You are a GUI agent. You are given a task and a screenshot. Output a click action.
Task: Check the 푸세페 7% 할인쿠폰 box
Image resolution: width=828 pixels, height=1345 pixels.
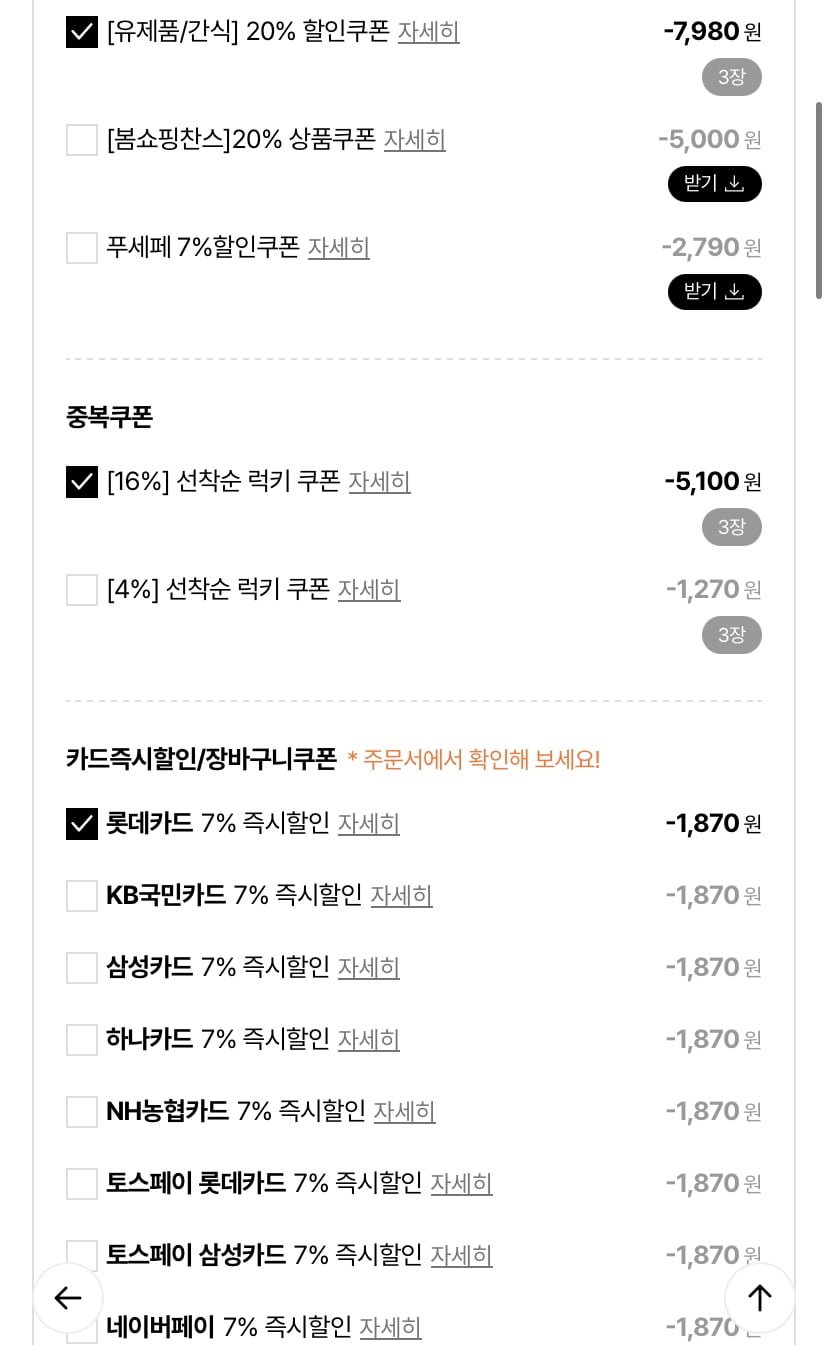coord(82,248)
